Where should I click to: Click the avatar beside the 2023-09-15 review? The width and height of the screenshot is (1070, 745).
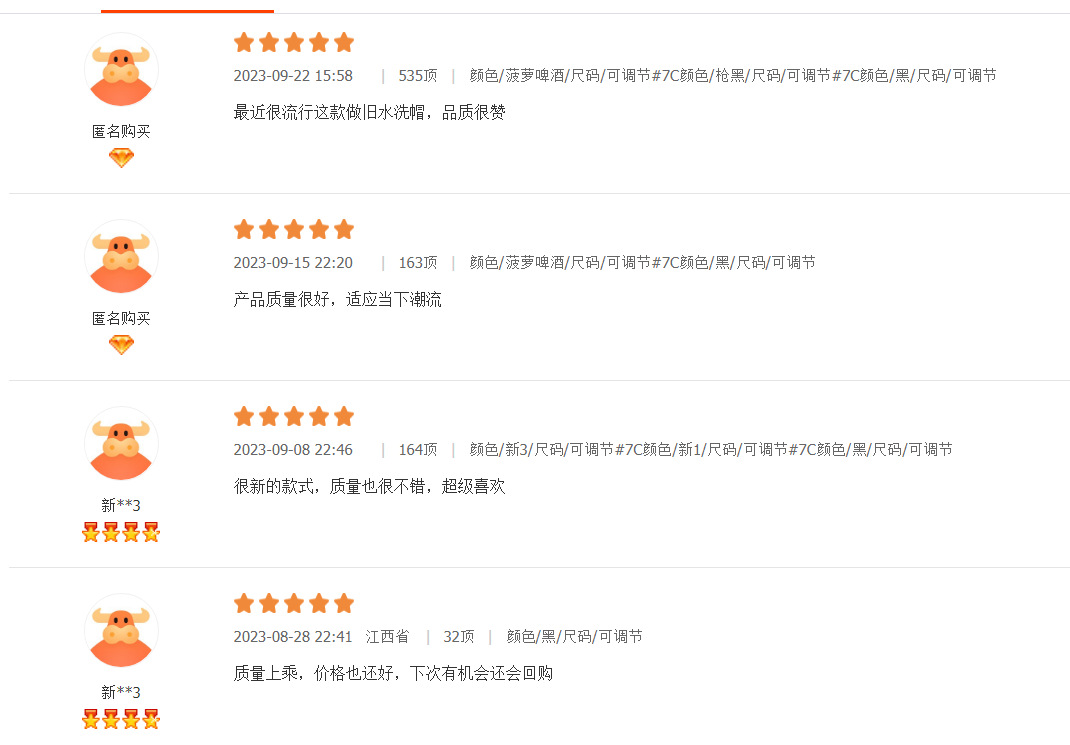[121, 256]
